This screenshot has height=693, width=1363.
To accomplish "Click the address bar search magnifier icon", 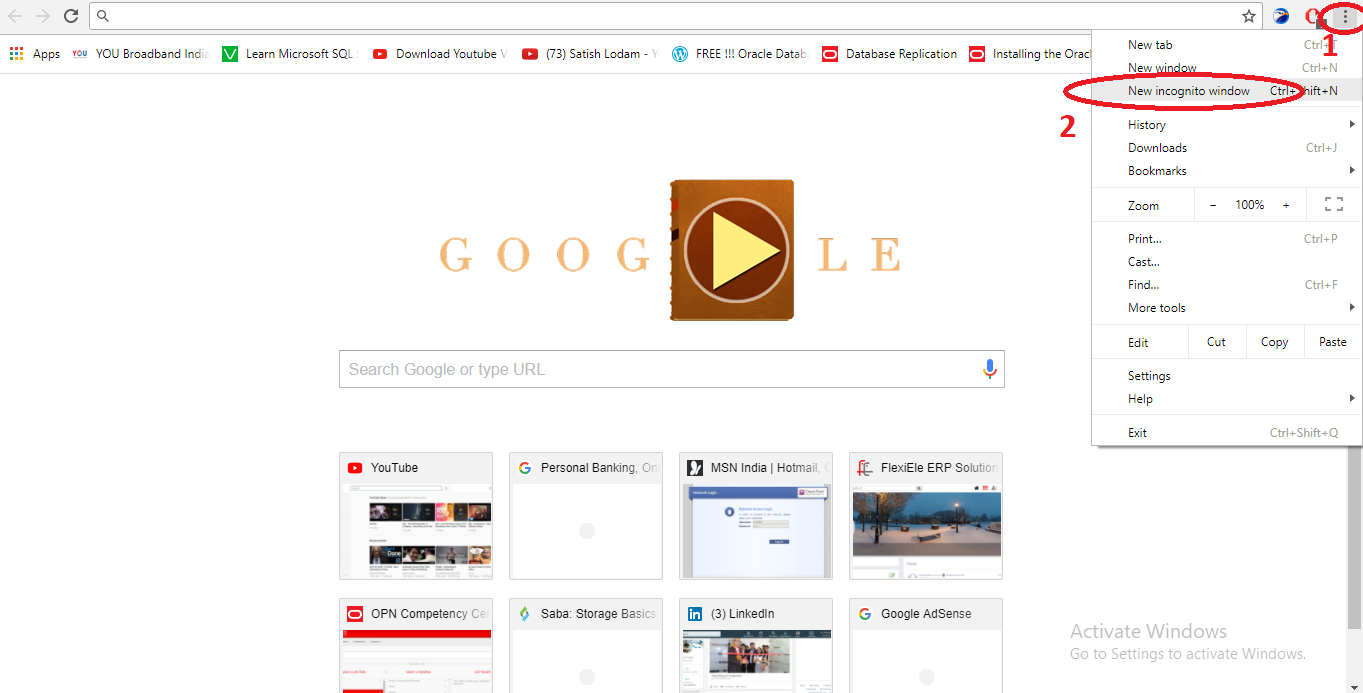I will 103,16.
